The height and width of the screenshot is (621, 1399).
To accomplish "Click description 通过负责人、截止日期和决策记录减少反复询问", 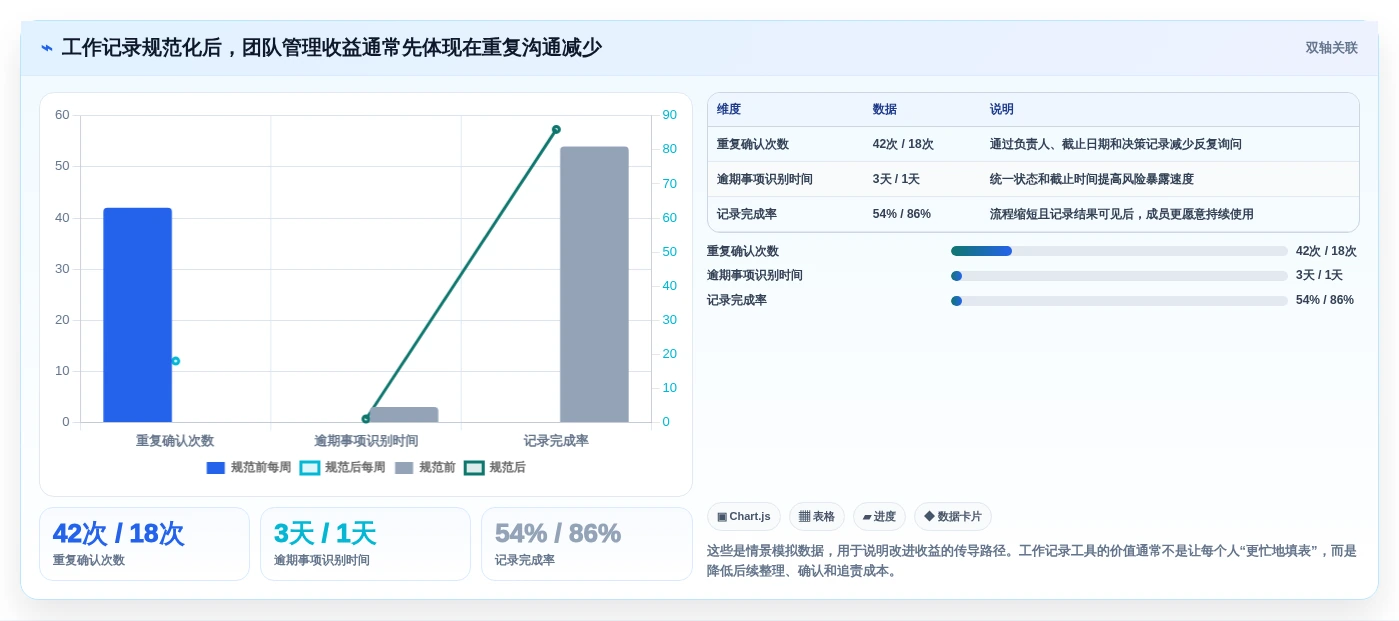I will coord(1116,144).
